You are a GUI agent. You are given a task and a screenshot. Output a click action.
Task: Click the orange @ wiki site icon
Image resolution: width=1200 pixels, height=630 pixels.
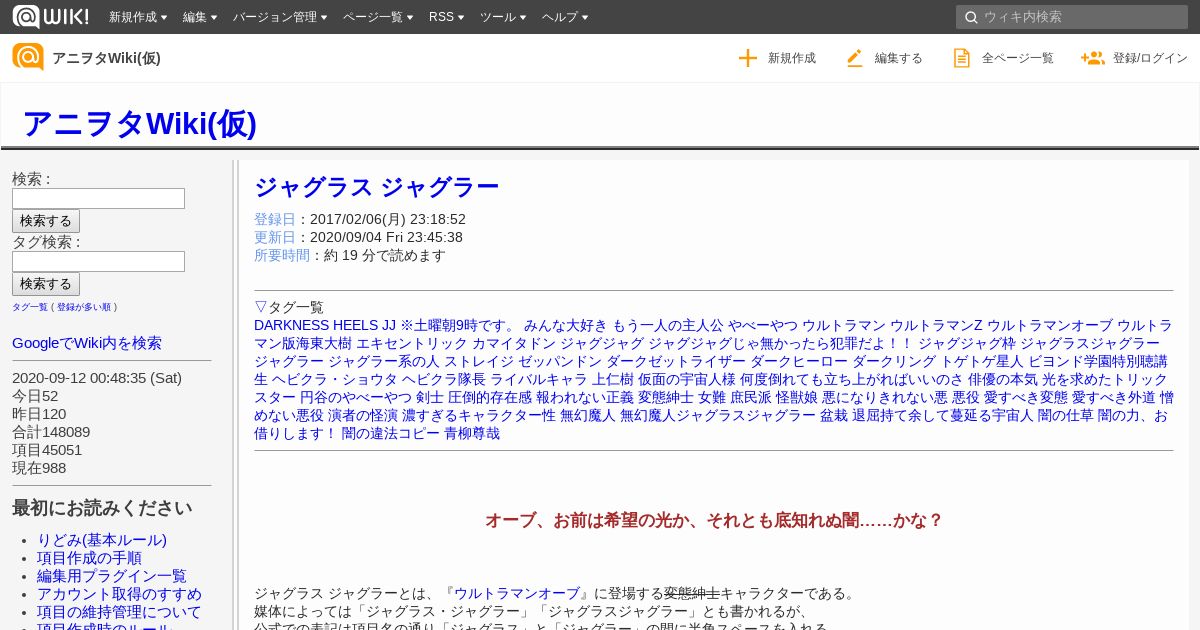28,57
